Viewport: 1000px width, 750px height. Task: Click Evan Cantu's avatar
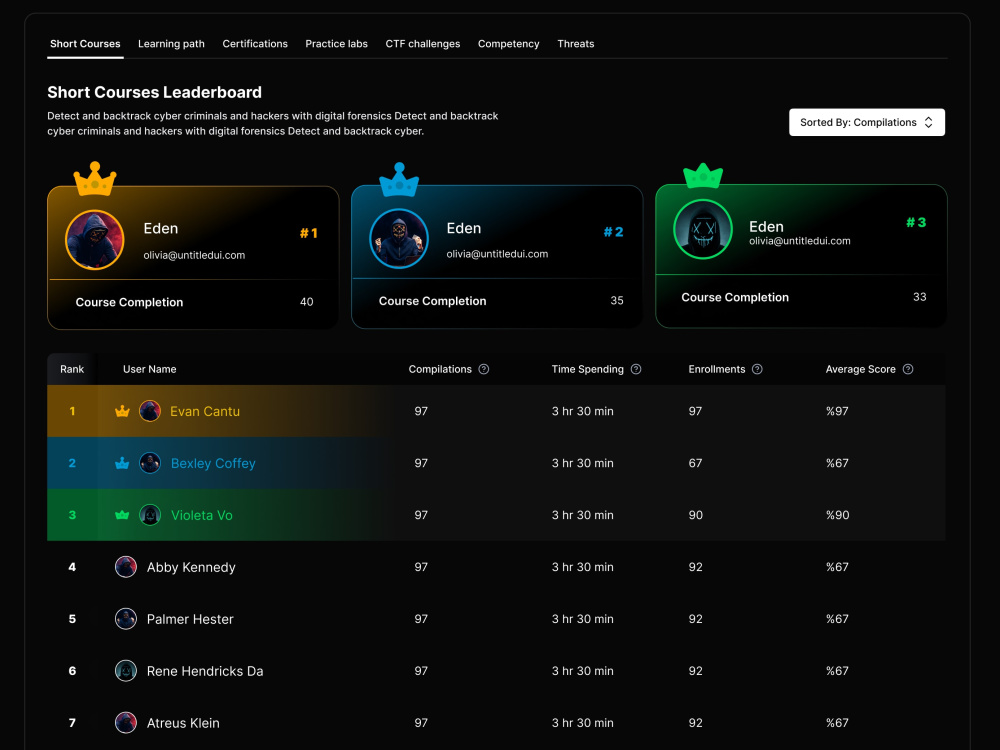click(x=150, y=411)
